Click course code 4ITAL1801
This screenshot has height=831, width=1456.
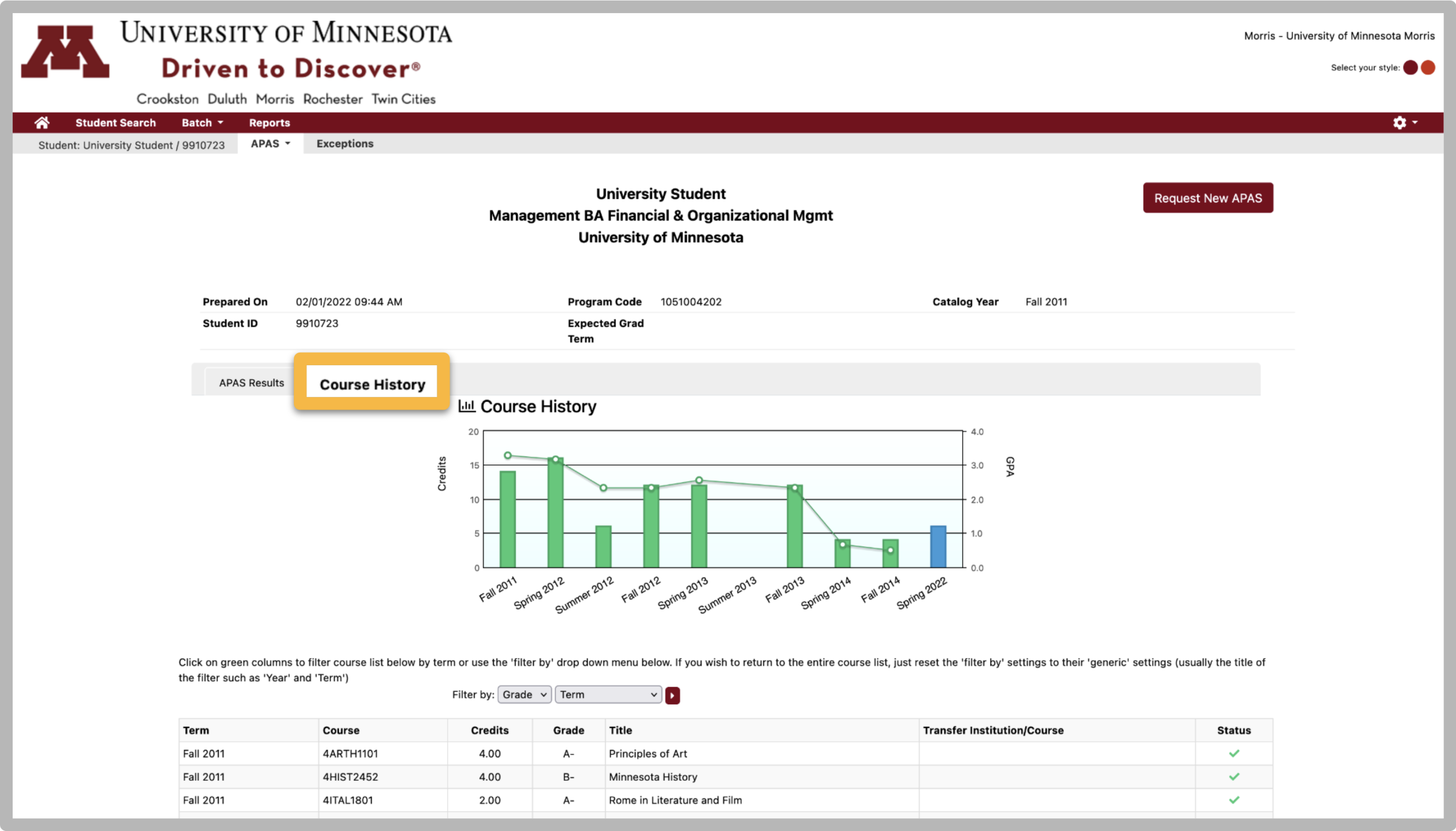[348, 801]
